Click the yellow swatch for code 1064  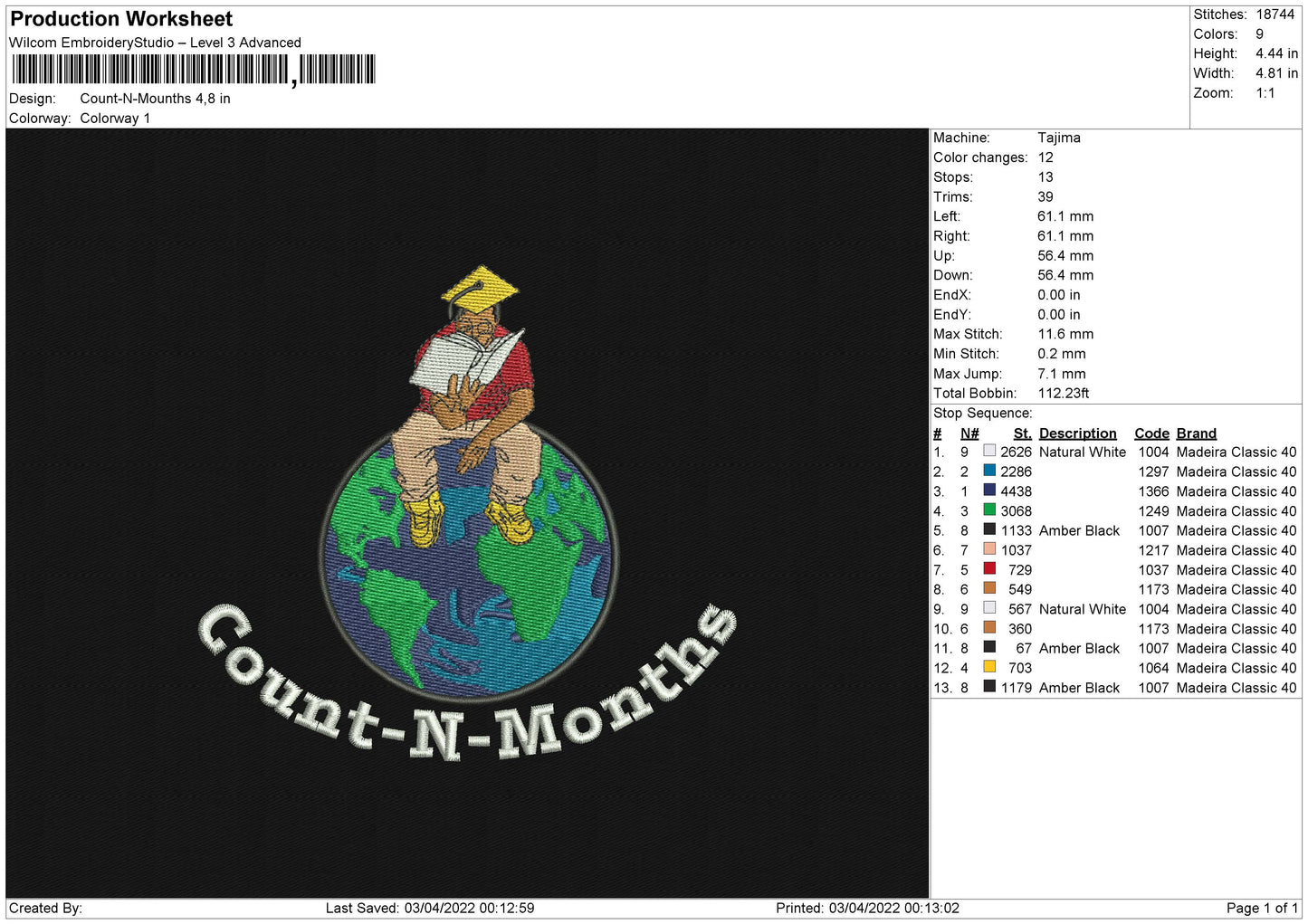click(x=989, y=667)
